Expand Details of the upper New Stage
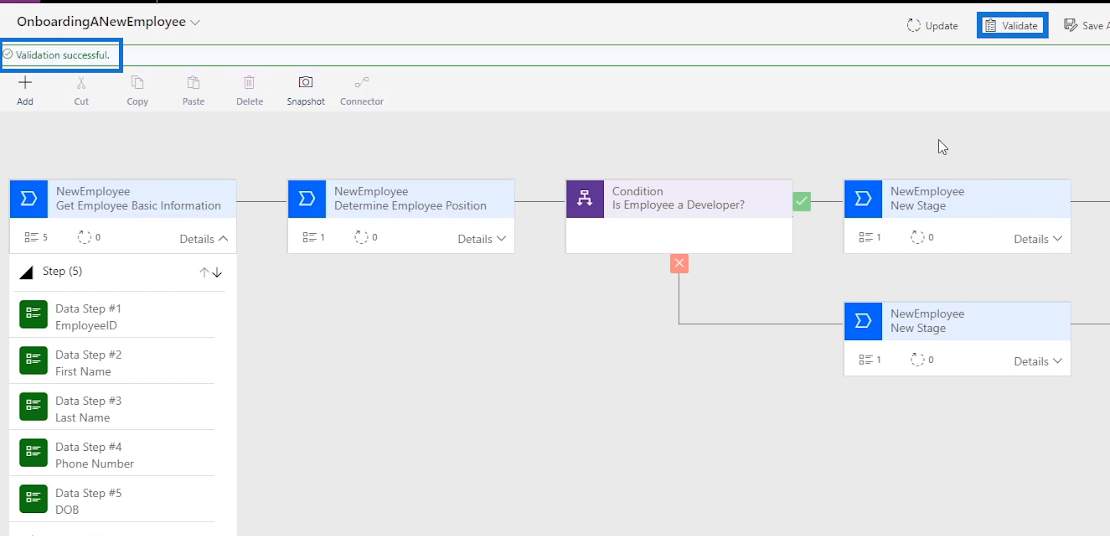Viewport: 1110px width, 536px height. tap(1039, 239)
